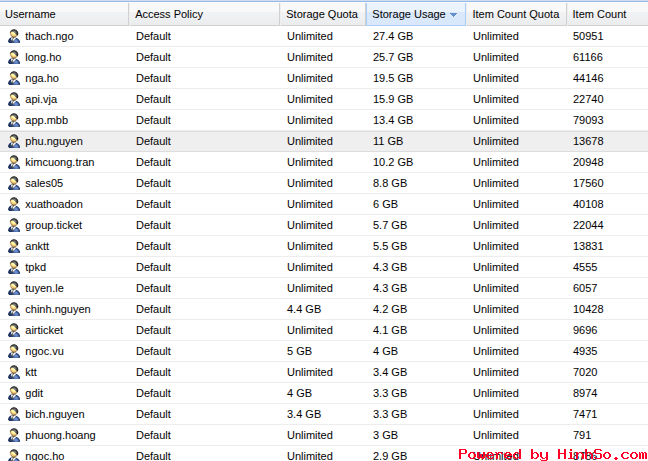Click the 4.4 GB quota for chinh.nguyen
Screen dimensions: 648x461
(303, 309)
